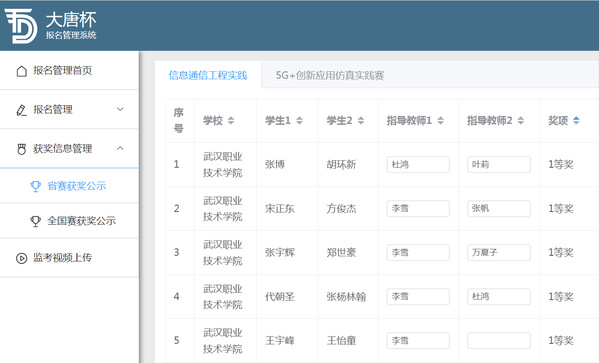The height and width of the screenshot is (363, 599).
Task: Click the 大唐杯 title text
Action: coord(71,19)
